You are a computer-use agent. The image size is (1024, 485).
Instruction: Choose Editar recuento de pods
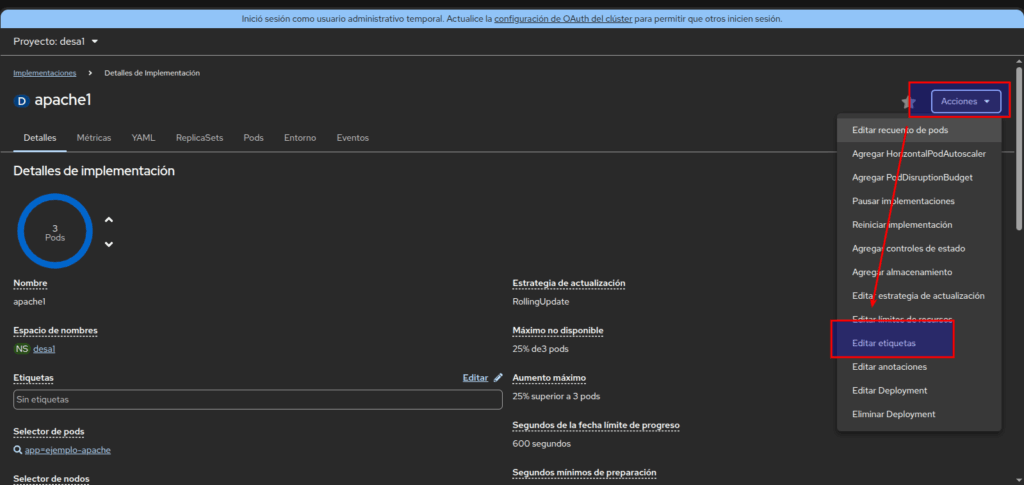900,130
